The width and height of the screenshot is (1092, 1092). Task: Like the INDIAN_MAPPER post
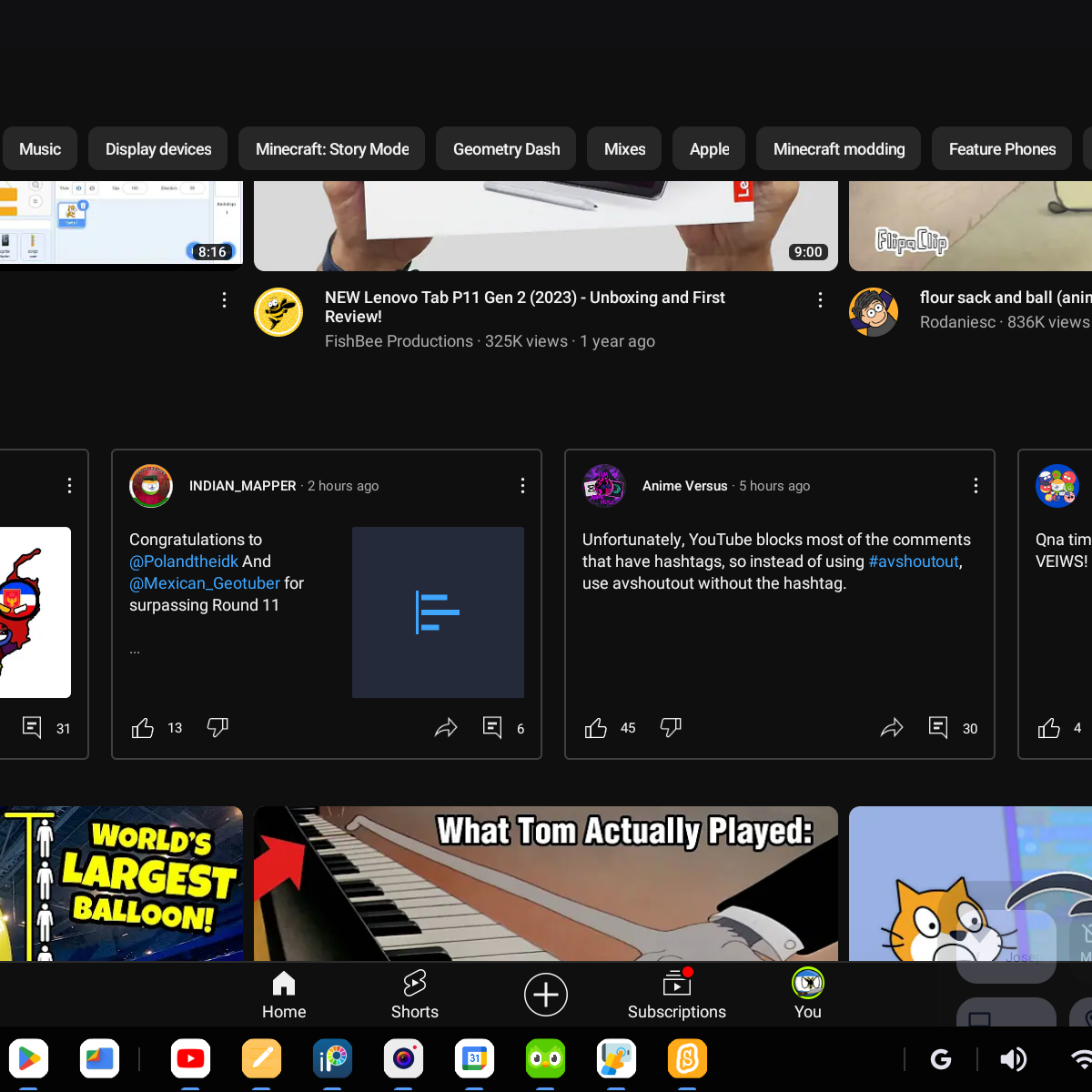[x=143, y=728]
